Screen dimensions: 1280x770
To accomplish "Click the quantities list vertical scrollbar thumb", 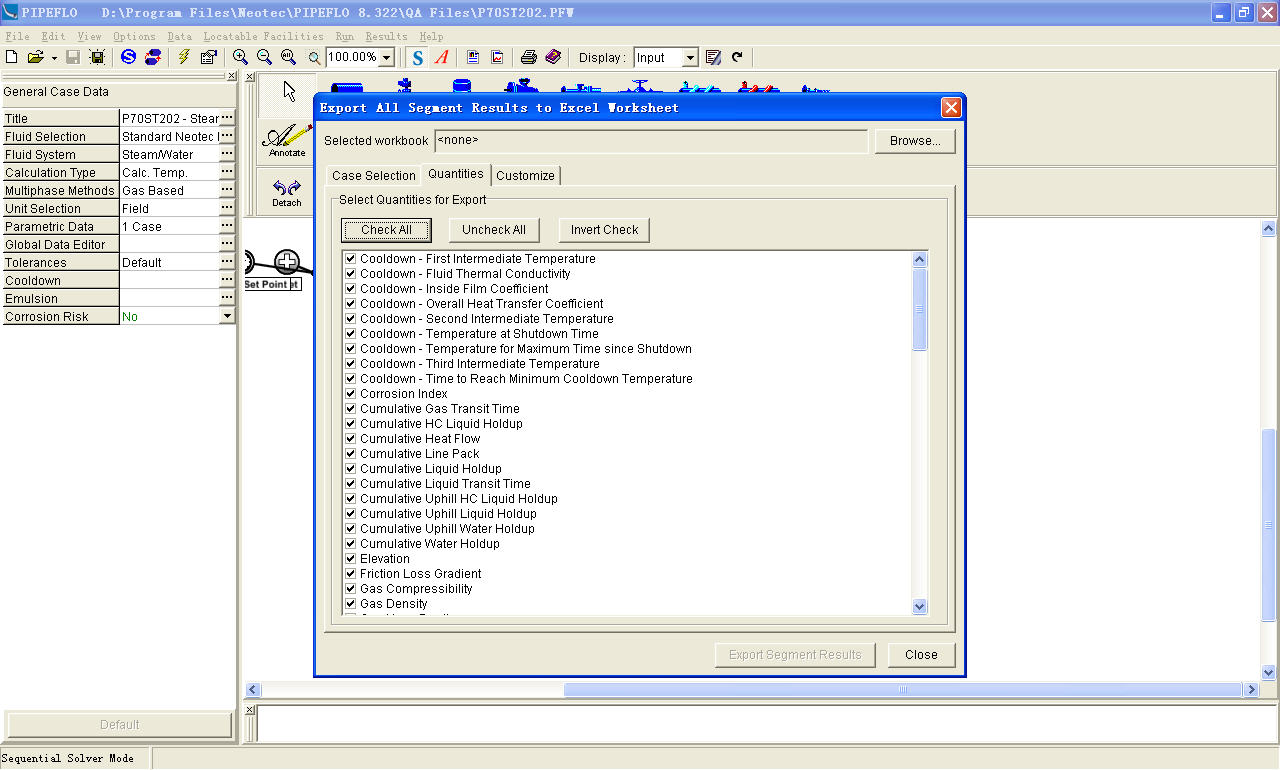I will [x=920, y=309].
